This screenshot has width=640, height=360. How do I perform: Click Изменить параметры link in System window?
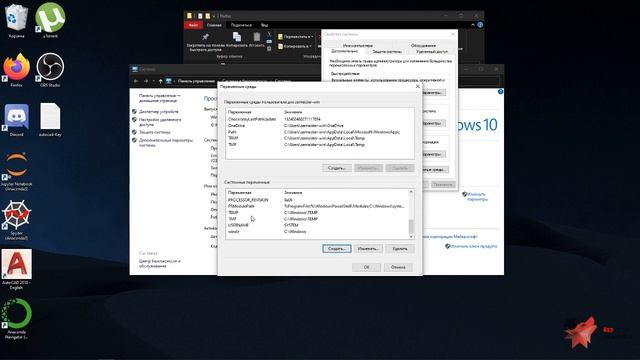click(477, 197)
